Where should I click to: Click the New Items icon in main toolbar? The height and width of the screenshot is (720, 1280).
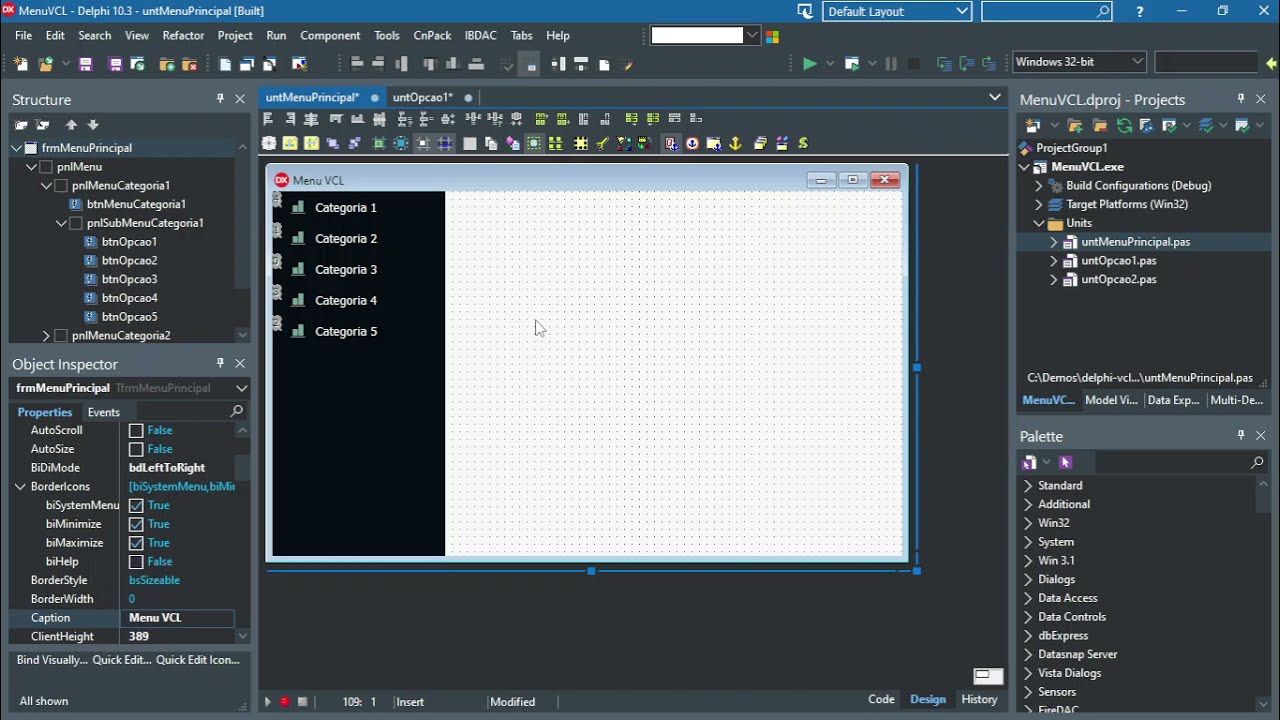click(21, 64)
